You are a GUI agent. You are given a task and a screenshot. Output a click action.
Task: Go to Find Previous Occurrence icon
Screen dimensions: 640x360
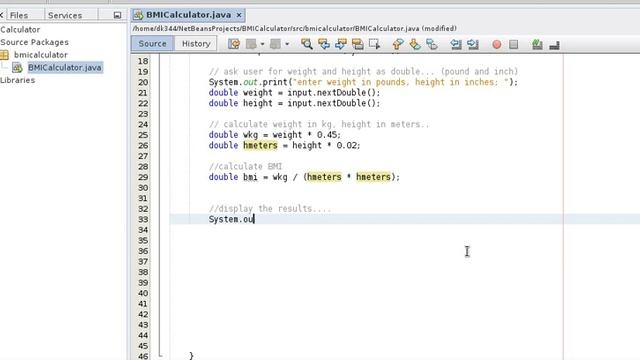point(324,44)
